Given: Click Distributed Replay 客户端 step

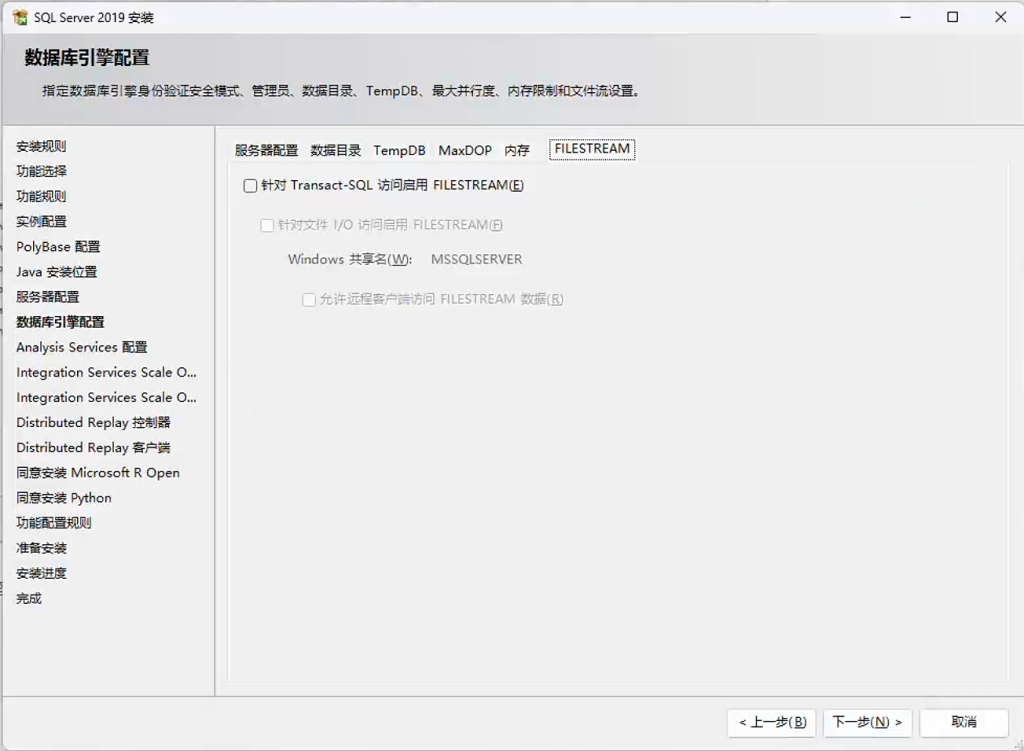Looking at the screenshot, I should (93, 448).
